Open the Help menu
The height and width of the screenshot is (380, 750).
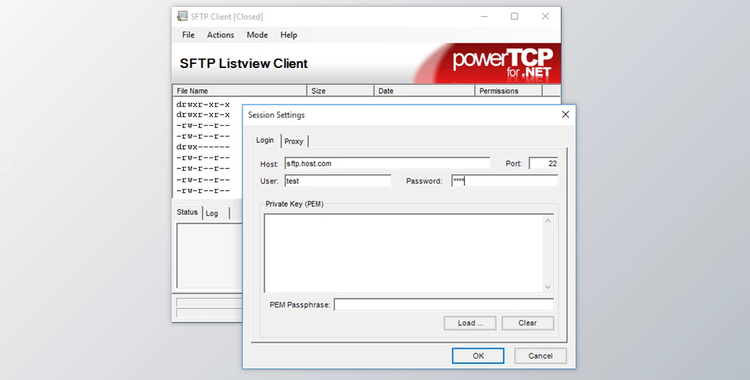(x=288, y=35)
